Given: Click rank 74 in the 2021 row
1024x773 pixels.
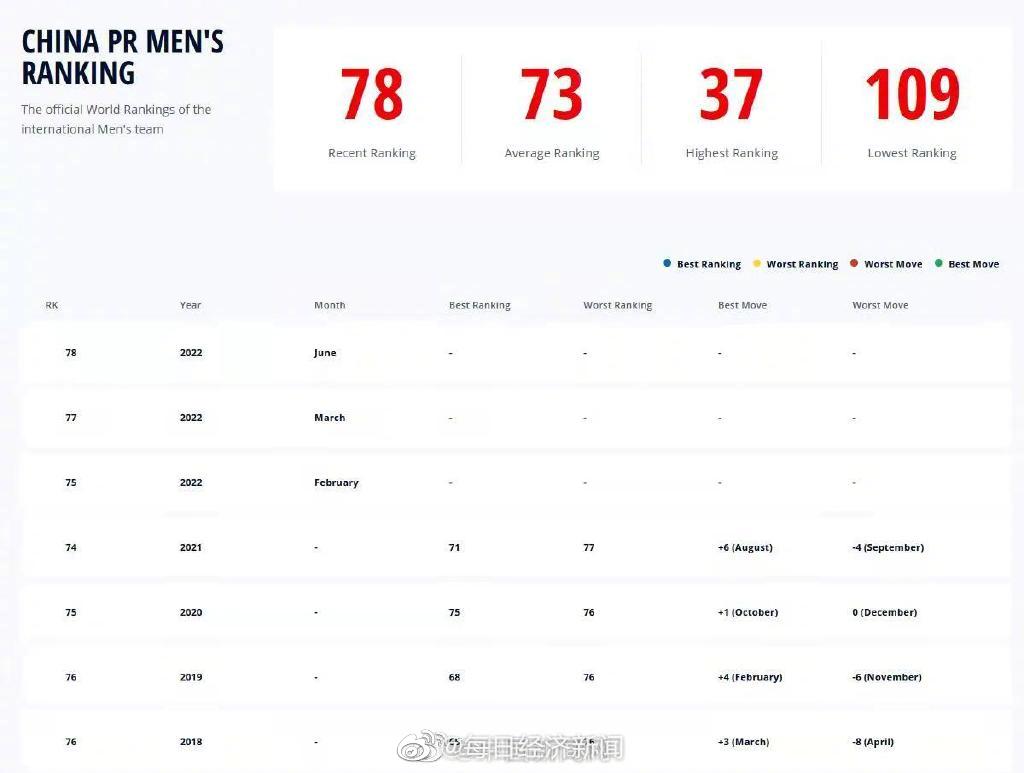Looking at the screenshot, I should (x=71, y=548).
